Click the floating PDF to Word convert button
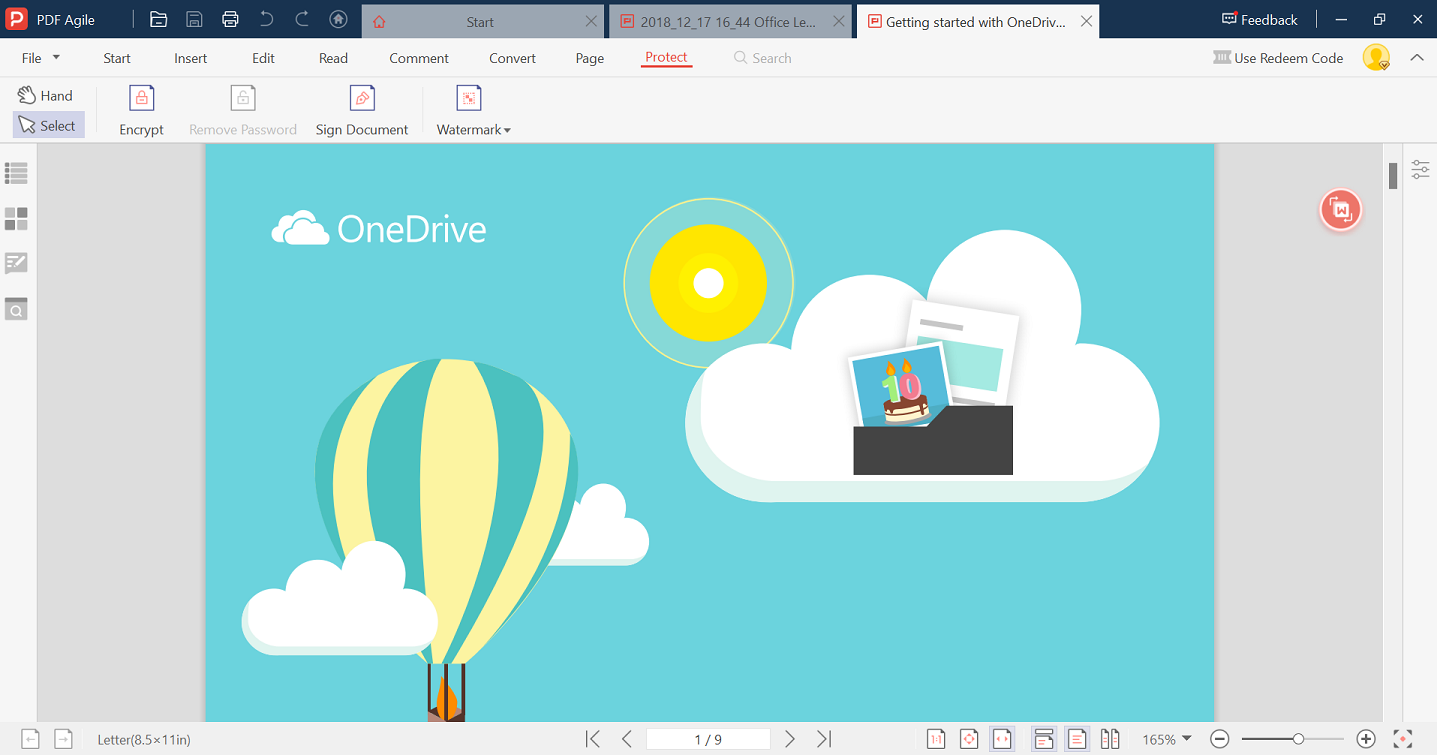Image resolution: width=1437 pixels, height=755 pixels. coord(1341,210)
